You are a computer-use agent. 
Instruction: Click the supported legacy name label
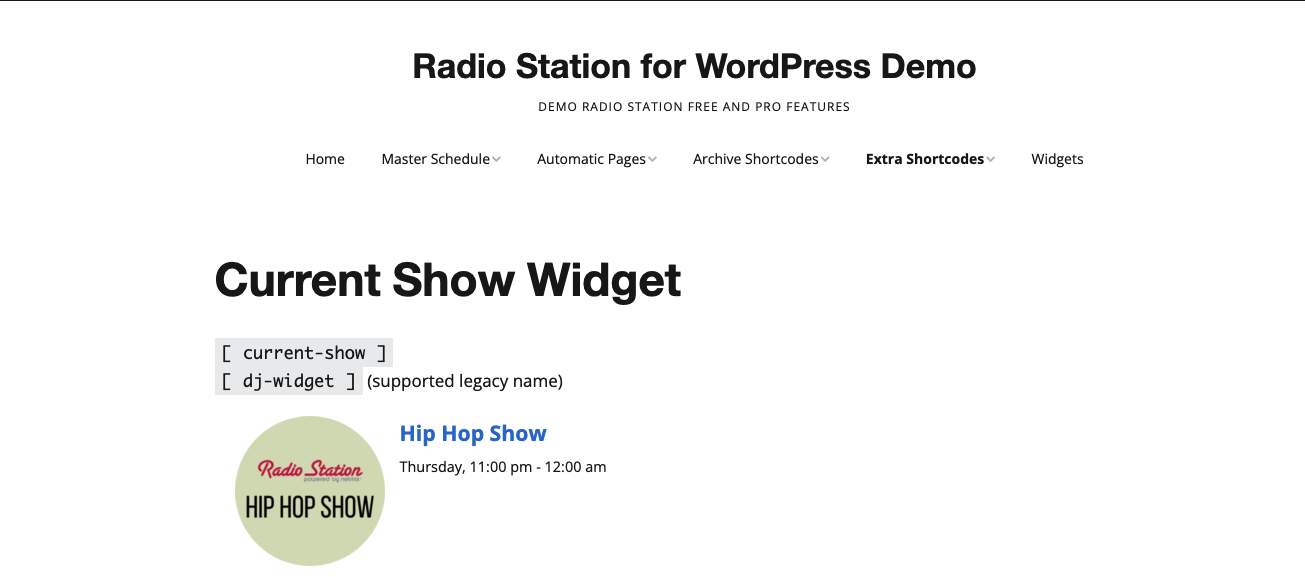click(463, 381)
